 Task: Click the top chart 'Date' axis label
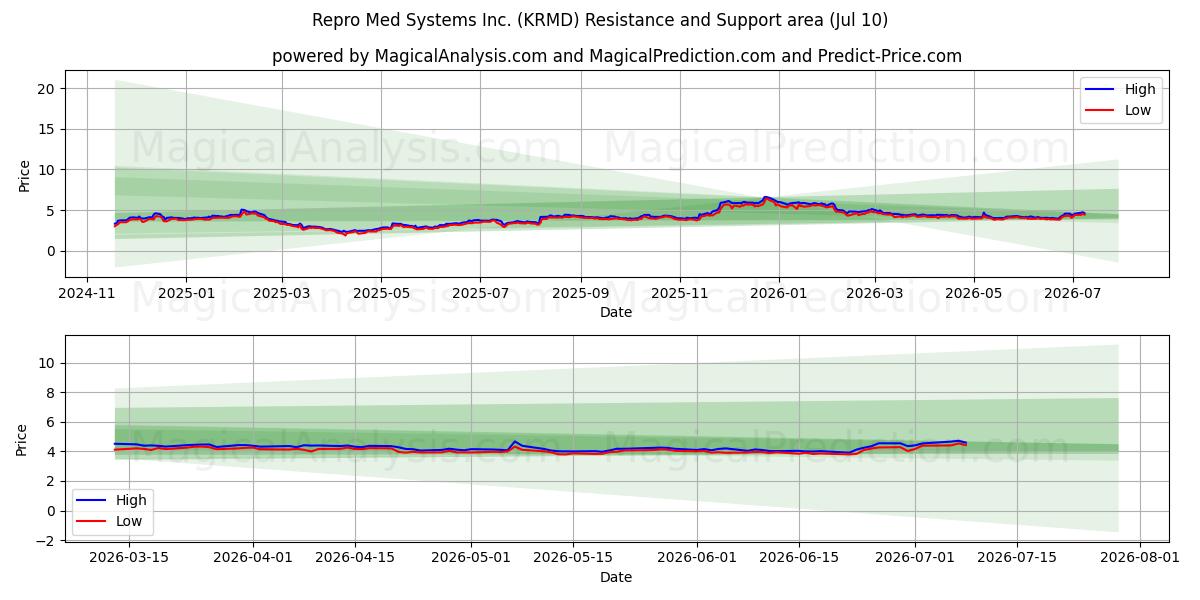(x=616, y=312)
